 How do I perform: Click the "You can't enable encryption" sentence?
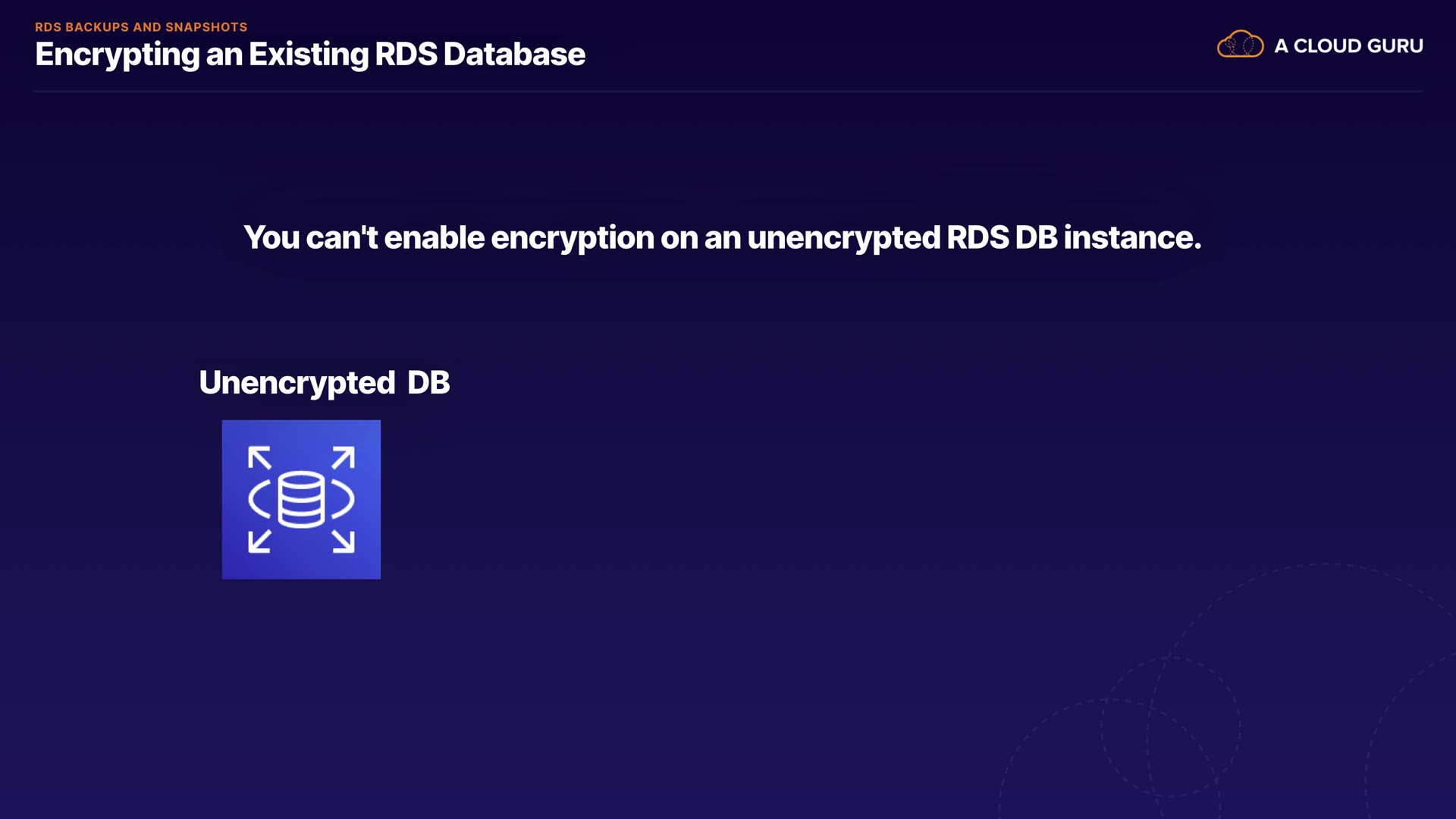(x=722, y=238)
